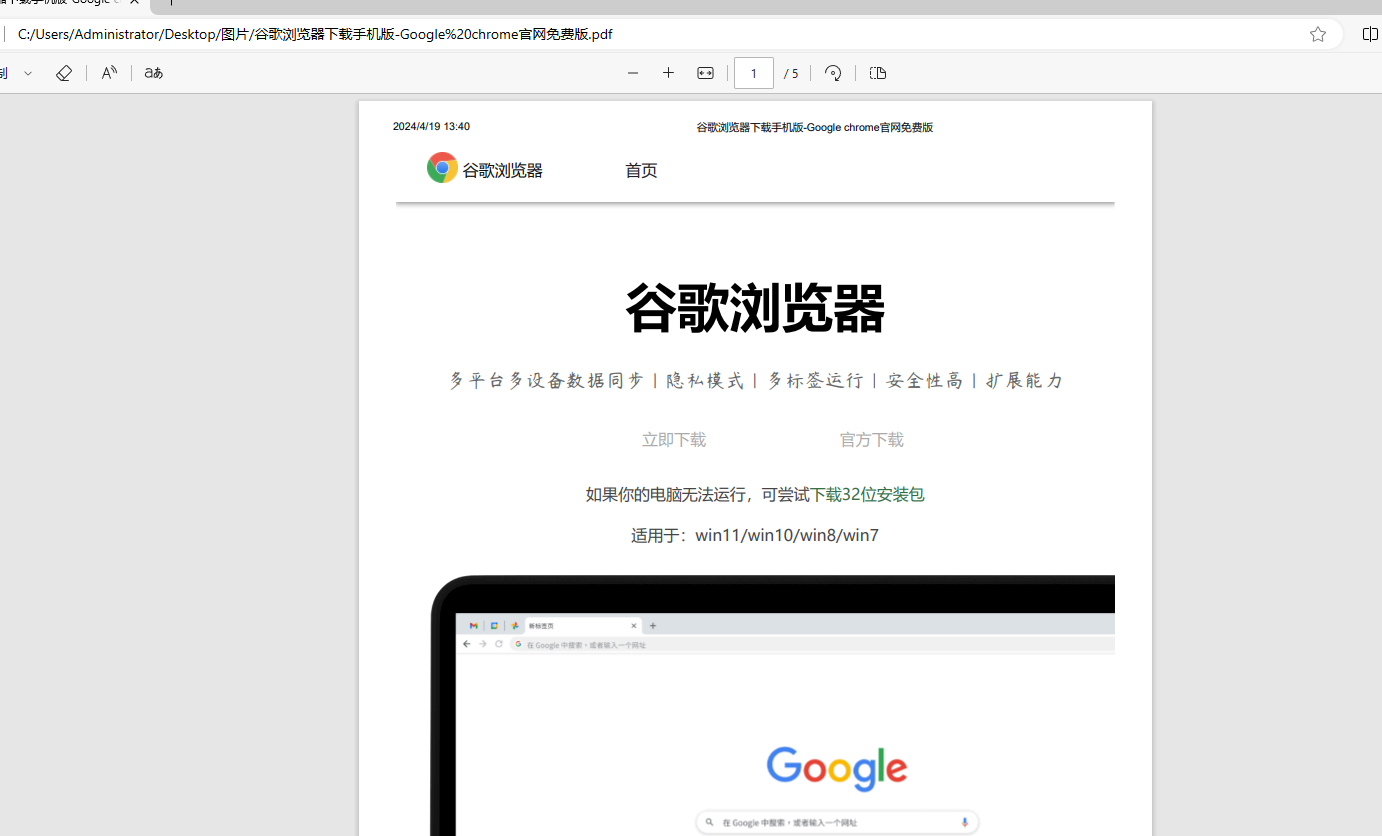Screen dimensions: 1382x836
Task: Click the 2024/4/19 13:40 timestamp text
Action: [431, 127]
